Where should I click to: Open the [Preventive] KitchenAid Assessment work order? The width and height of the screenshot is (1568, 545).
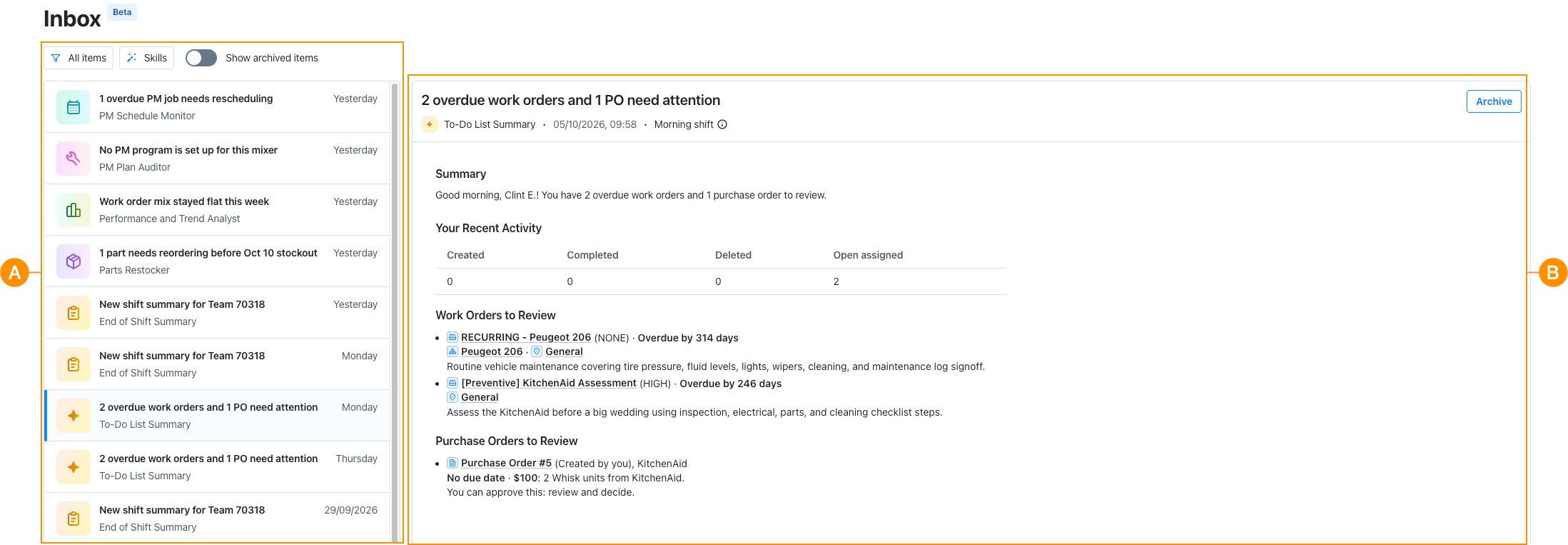pyautogui.click(x=549, y=383)
